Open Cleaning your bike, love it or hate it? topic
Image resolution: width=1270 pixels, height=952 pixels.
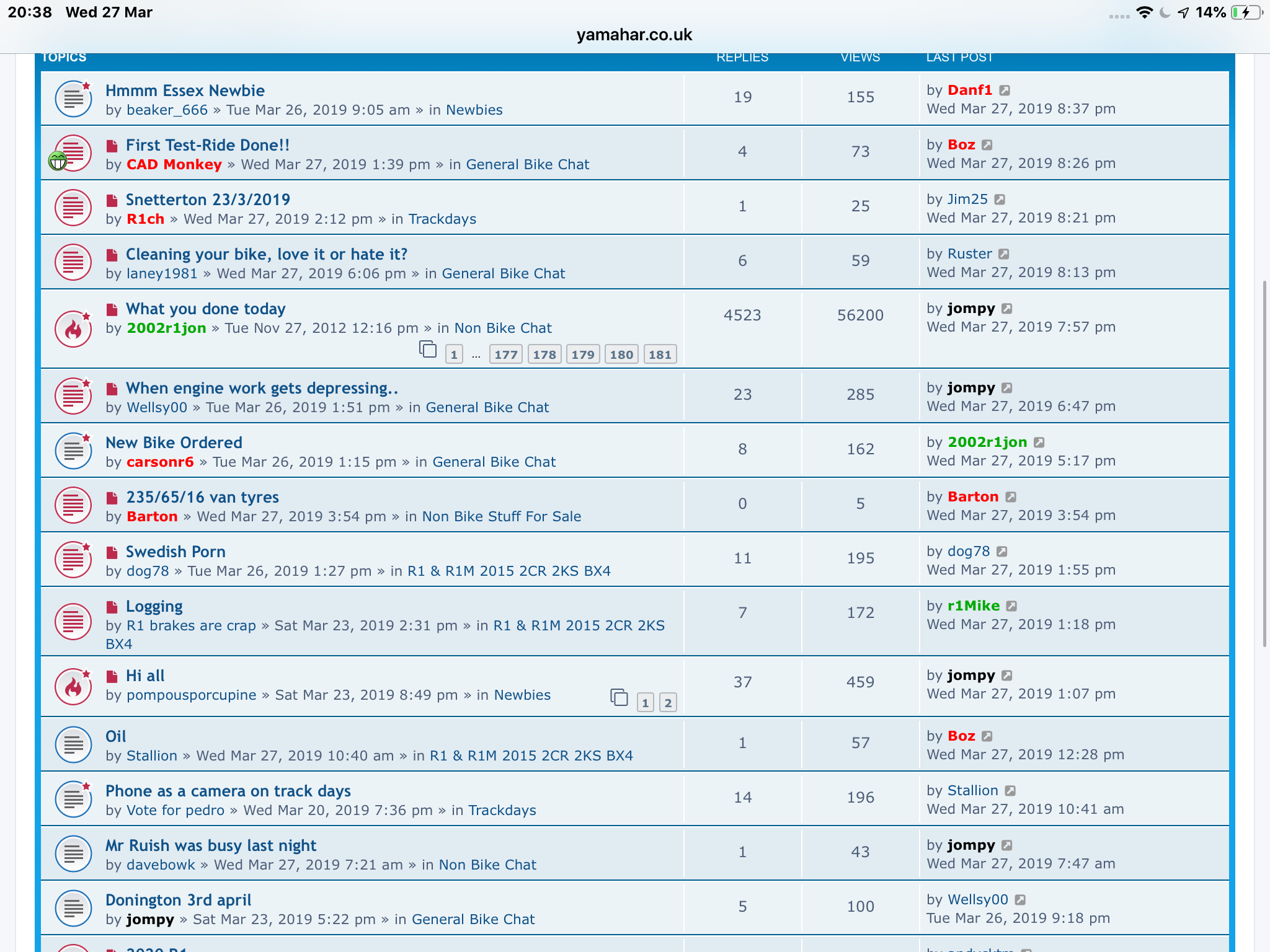(x=267, y=254)
